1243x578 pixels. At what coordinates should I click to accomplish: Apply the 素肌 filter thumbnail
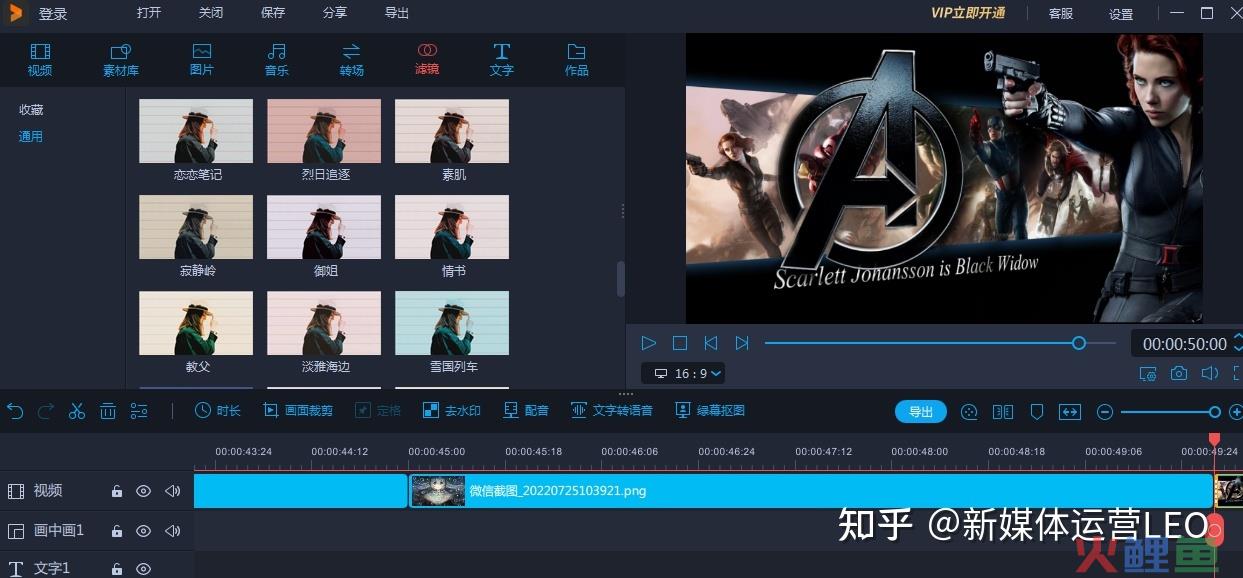[452, 131]
